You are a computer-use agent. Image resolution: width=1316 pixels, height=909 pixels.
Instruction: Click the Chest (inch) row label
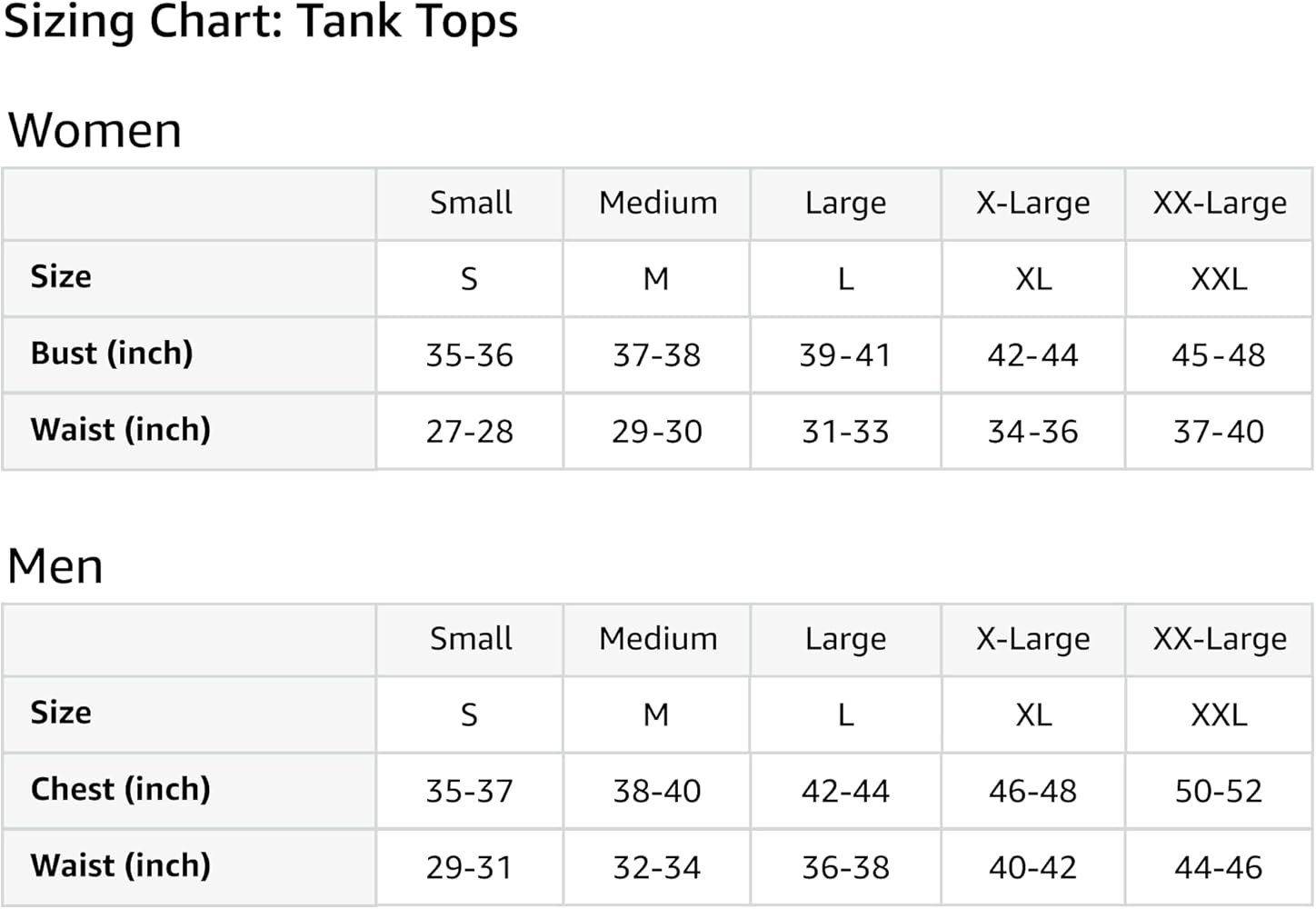[121, 789]
